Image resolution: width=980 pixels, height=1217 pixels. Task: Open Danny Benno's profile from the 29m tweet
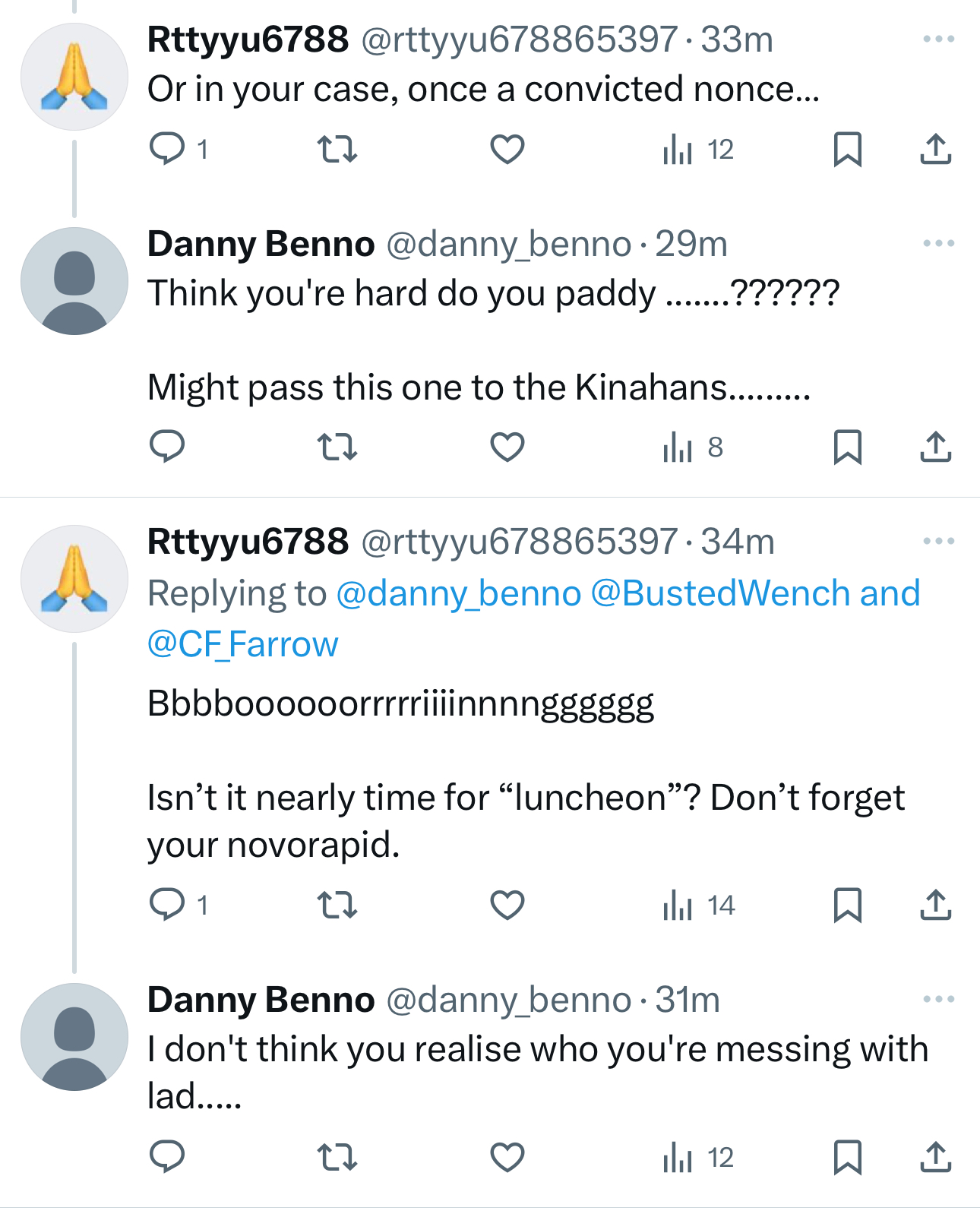click(x=261, y=244)
